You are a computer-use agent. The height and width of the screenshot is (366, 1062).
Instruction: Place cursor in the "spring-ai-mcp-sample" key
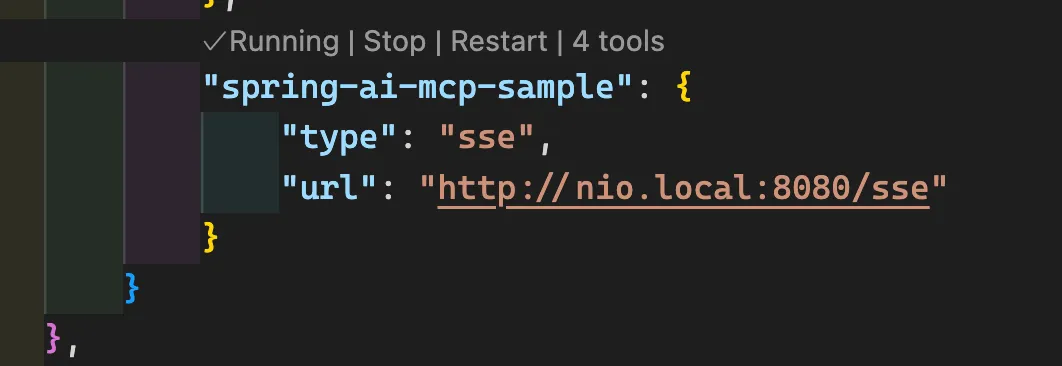point(418,89)
